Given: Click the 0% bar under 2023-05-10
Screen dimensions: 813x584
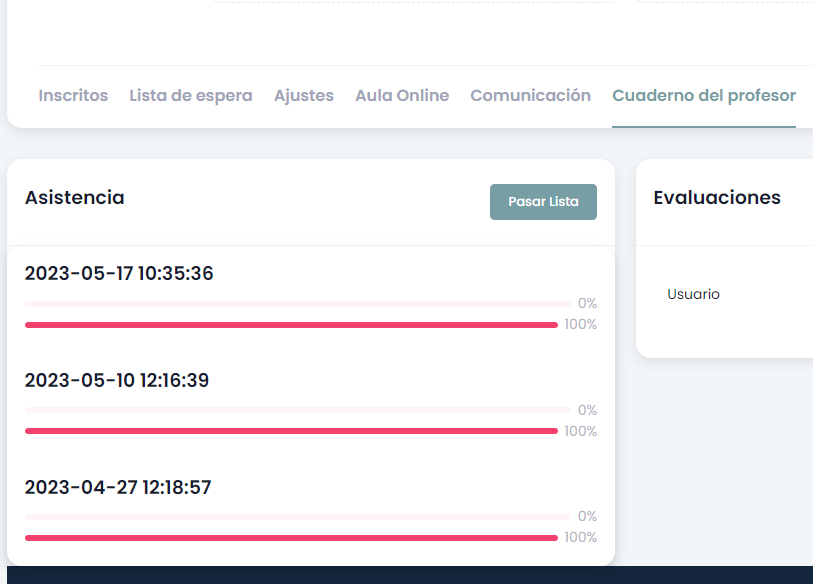Looking at the screenshot, I should 297,410.
